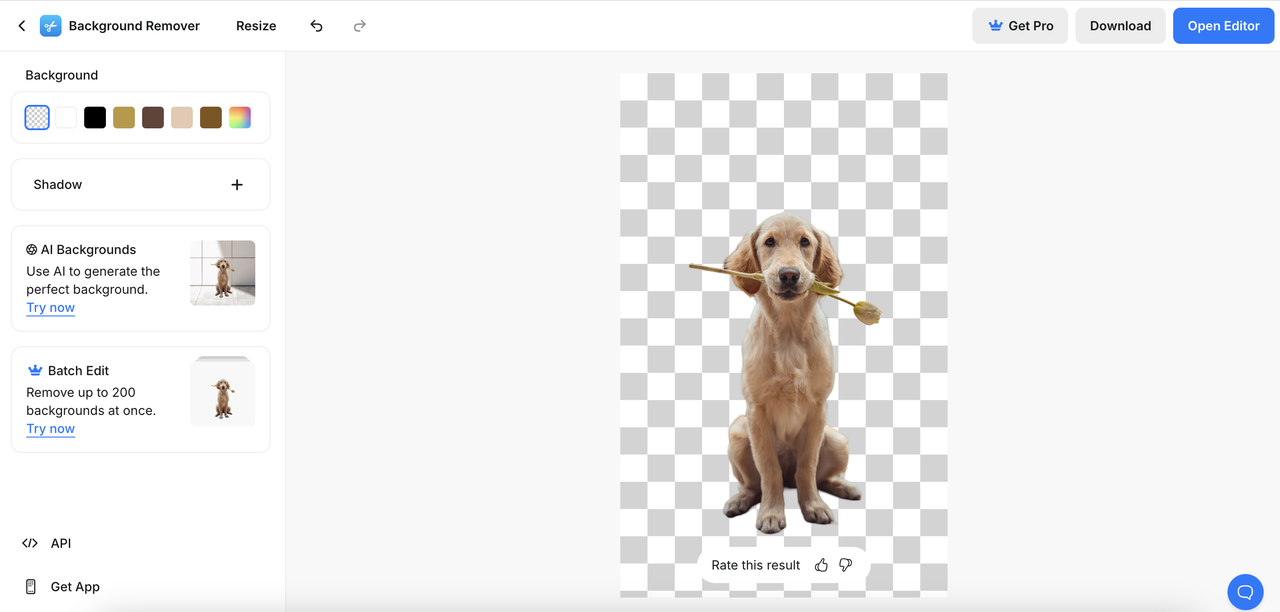Click the Get App phone icon
Viewport: 1280px width, 612px height.
30,587
